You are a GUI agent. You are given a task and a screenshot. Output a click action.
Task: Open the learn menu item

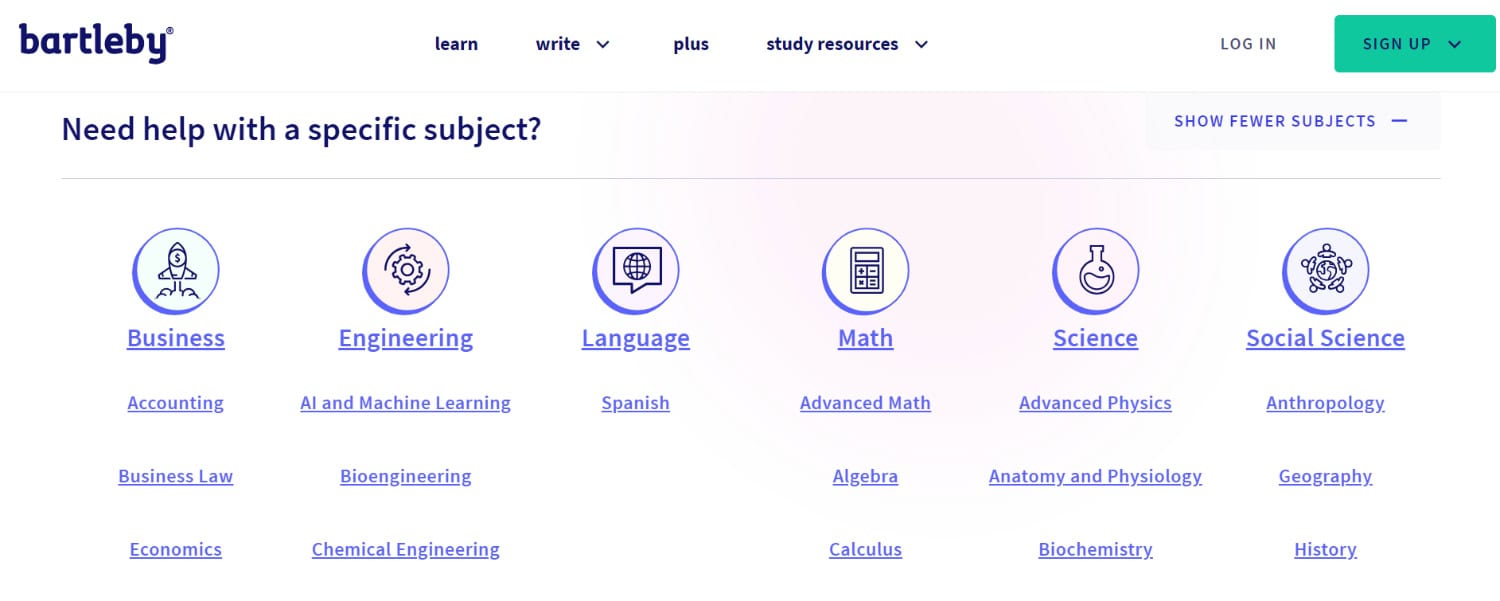coord(456,44)
